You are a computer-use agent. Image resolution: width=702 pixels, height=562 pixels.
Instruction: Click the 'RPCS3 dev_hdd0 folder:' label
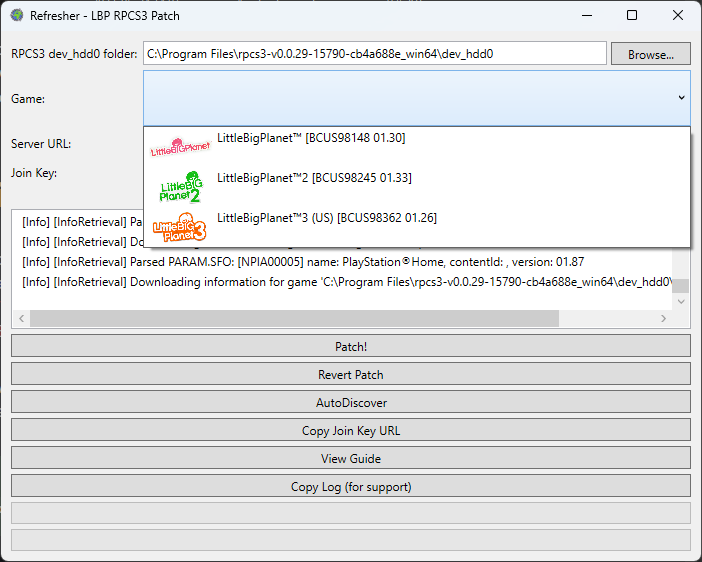(x=74, y=54)
